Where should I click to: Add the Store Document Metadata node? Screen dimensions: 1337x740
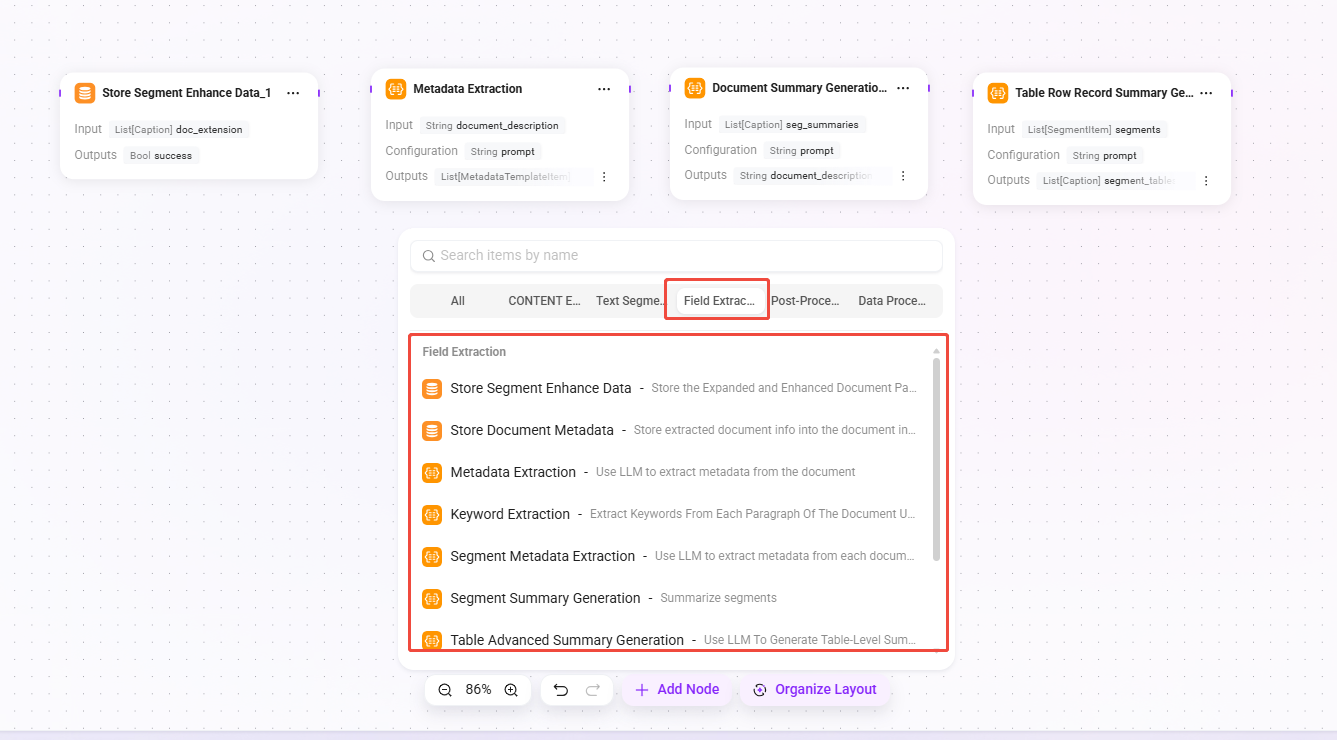[670, 431]
